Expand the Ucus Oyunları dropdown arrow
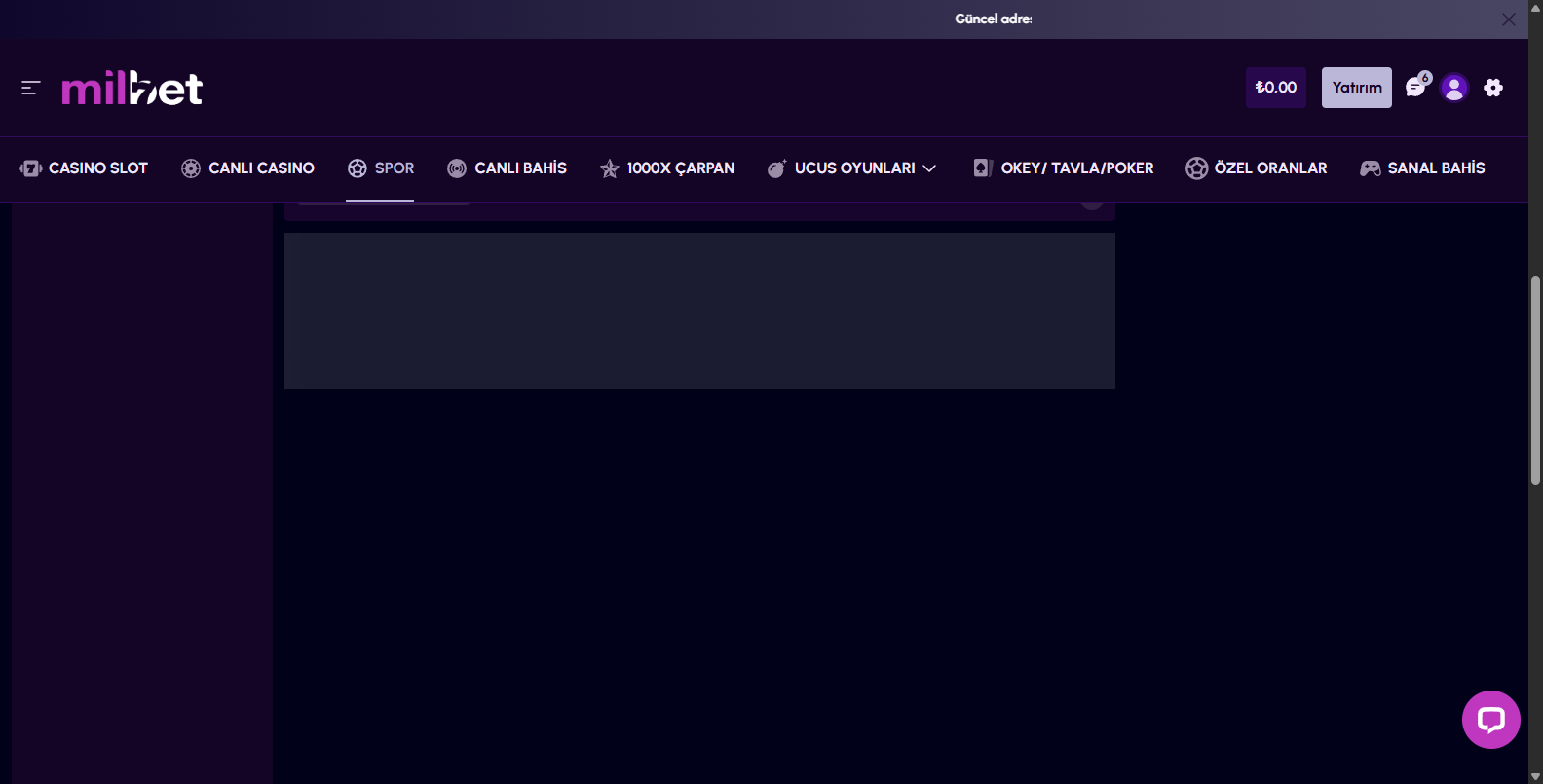 coord(929,168)
